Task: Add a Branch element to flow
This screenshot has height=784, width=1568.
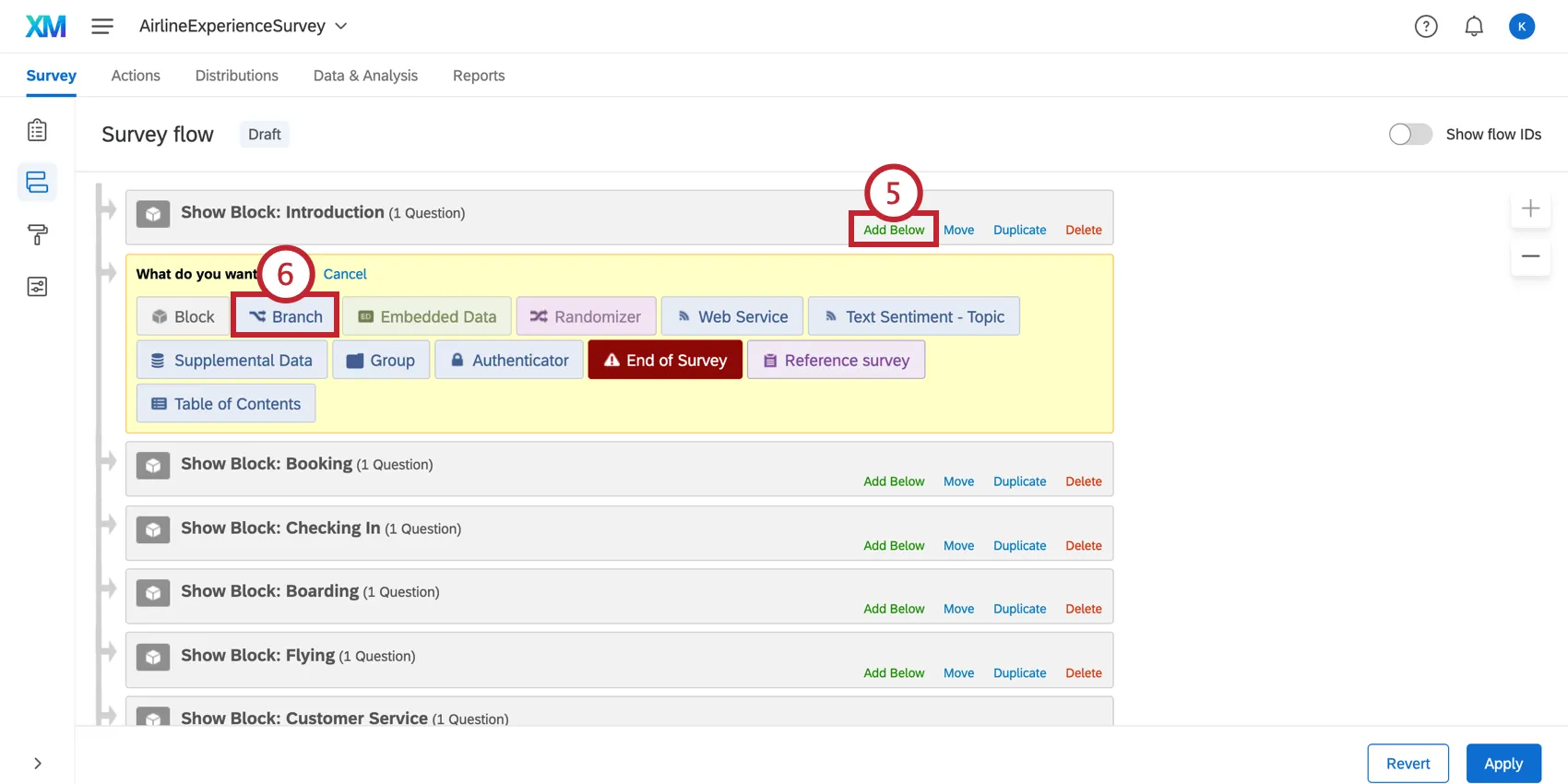Action: (x=286, y=316)
